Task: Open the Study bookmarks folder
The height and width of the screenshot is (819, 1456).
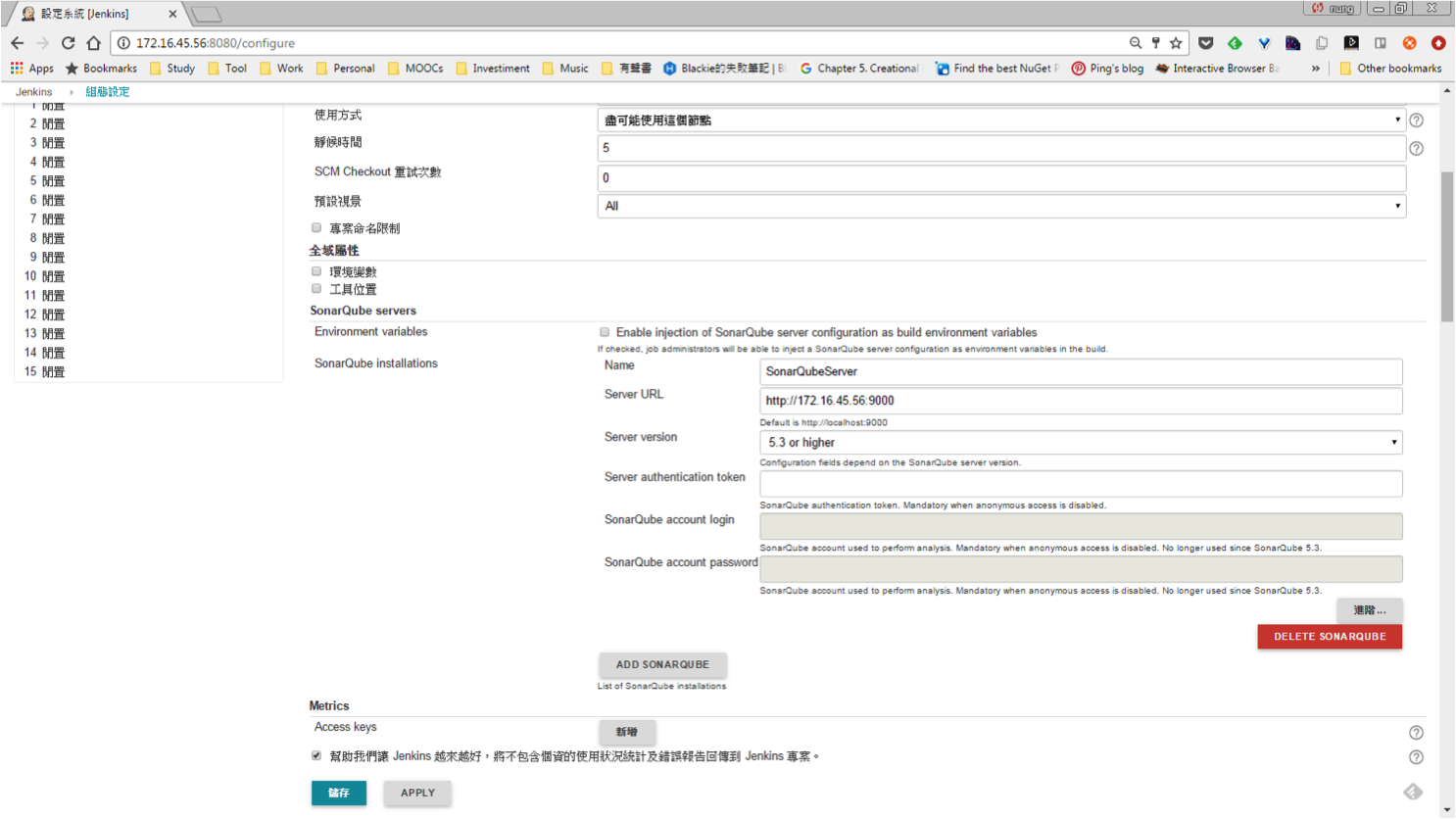Action: tap(172, 69)
